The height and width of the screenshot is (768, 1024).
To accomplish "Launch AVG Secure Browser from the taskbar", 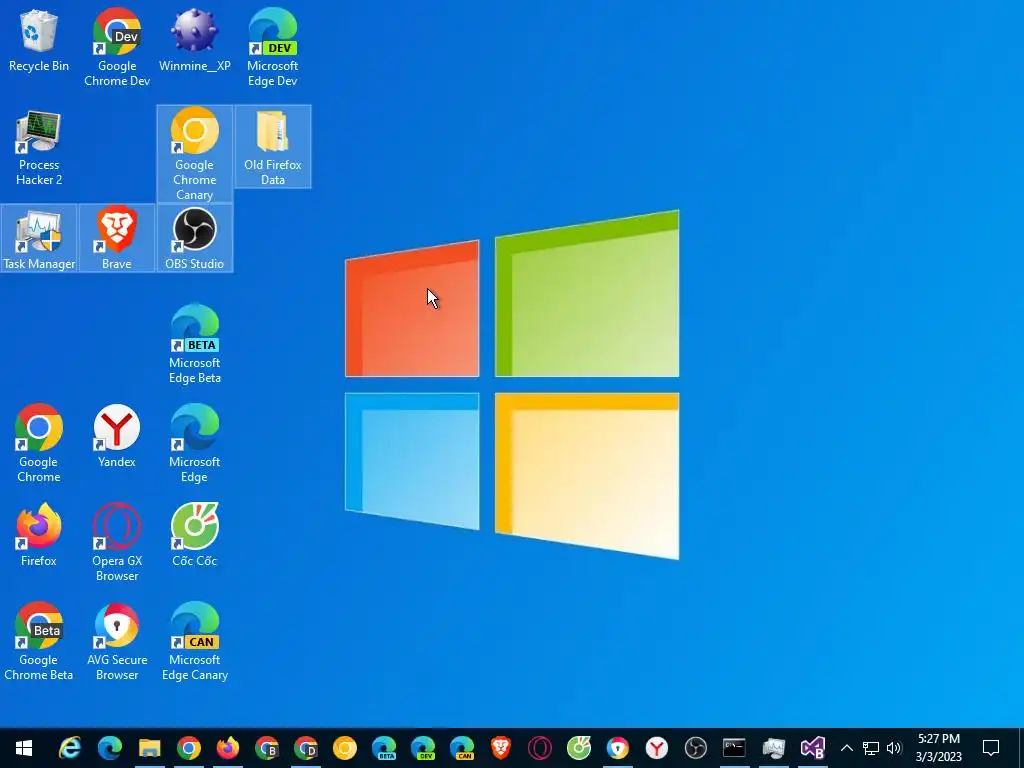I will (x=618, y=748).
